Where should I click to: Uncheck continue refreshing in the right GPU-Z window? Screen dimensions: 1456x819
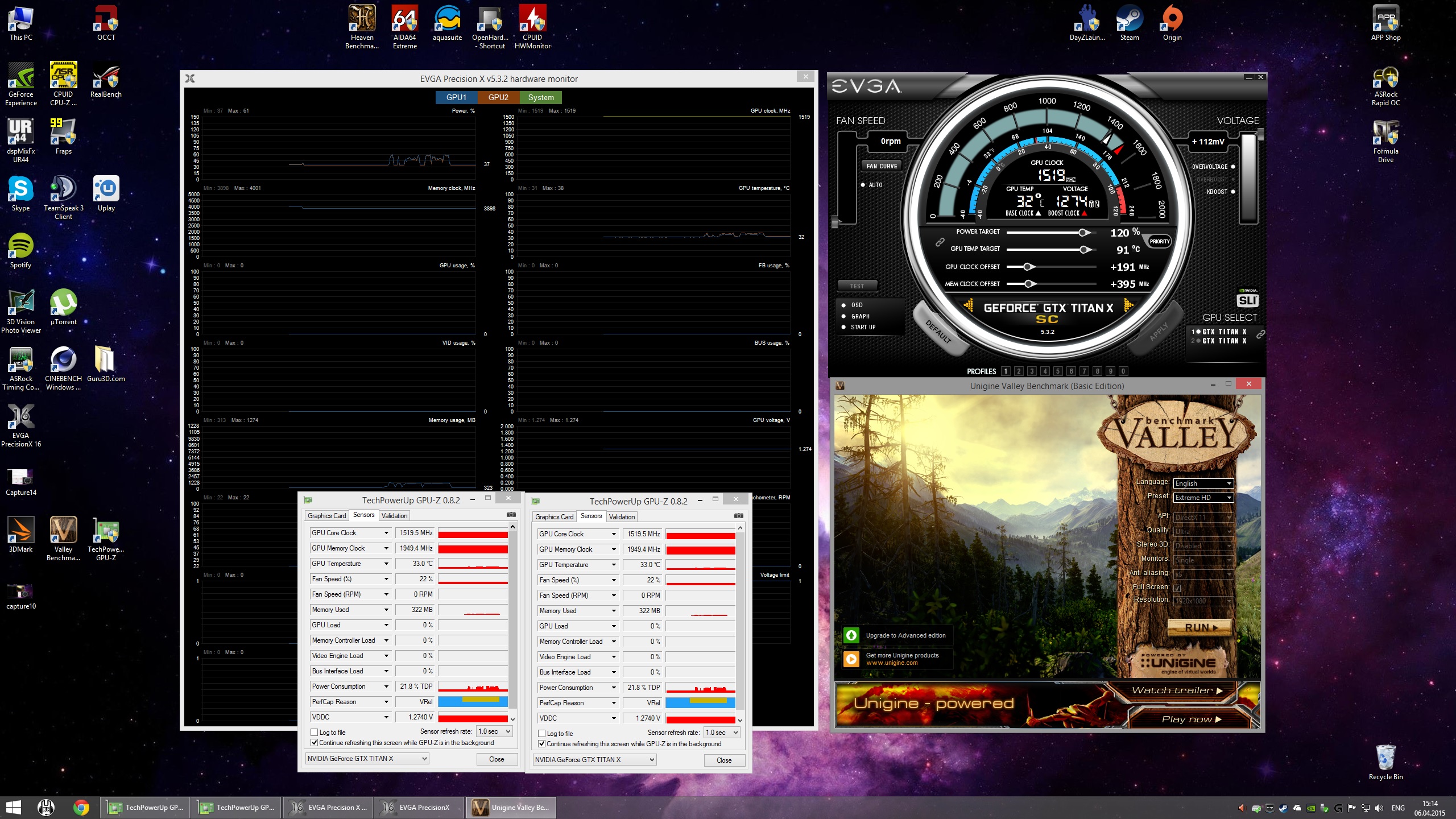tap(542, 744)
